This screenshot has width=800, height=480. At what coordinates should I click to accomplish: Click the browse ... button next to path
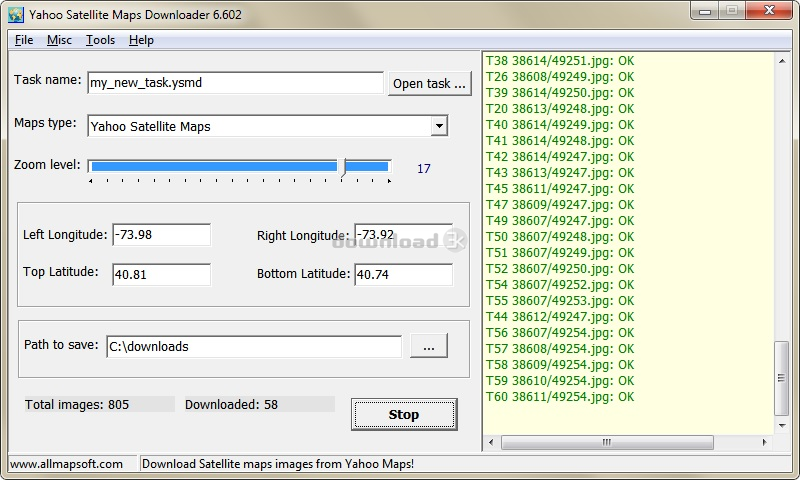pyautogui.click(x=429, y=346)
